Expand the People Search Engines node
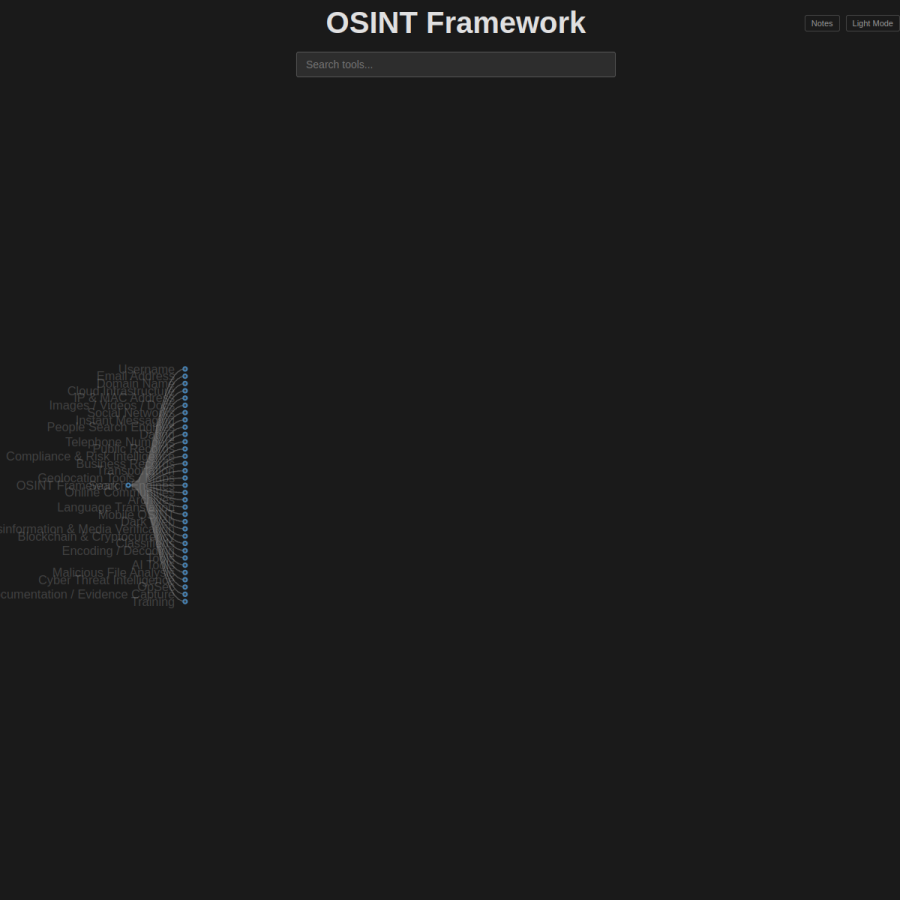 click(185, 427)
